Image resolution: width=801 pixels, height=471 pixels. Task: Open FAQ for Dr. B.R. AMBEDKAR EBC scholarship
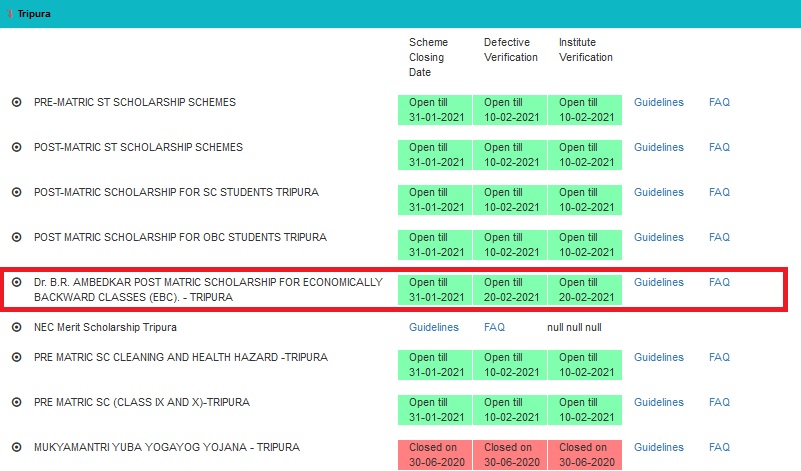click(x=719, y=282)
